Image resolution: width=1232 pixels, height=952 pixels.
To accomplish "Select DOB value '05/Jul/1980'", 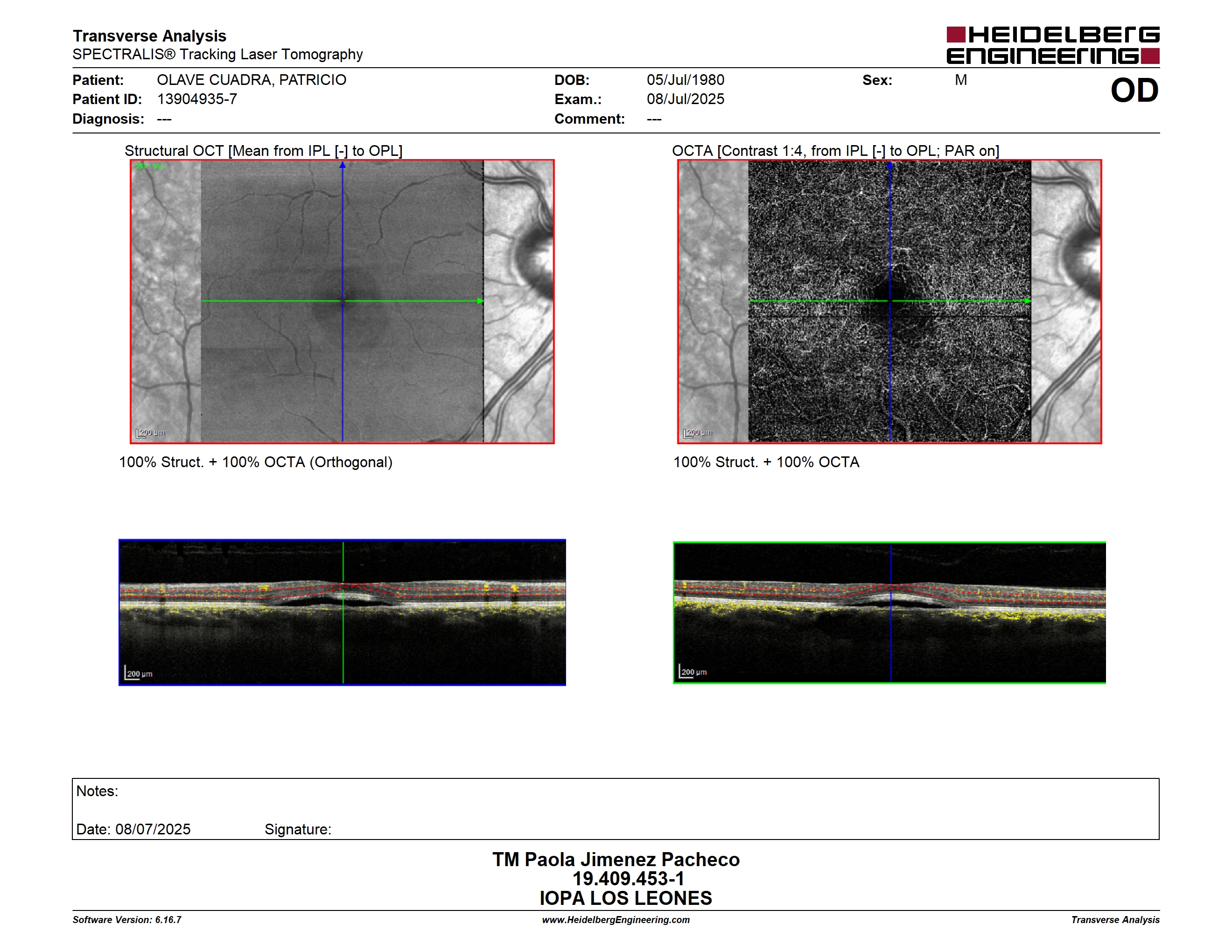I will (x=686, y=80).
